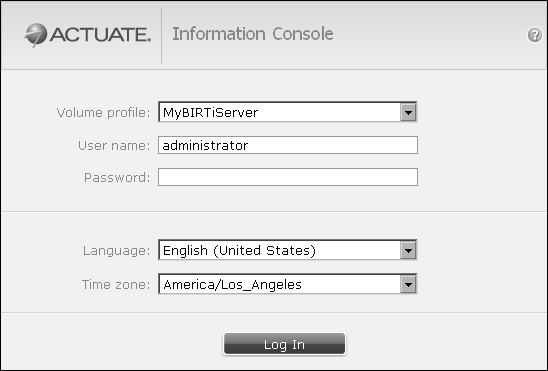
Task: Open the English (United States) language box
Action: [x=287, y=250]
